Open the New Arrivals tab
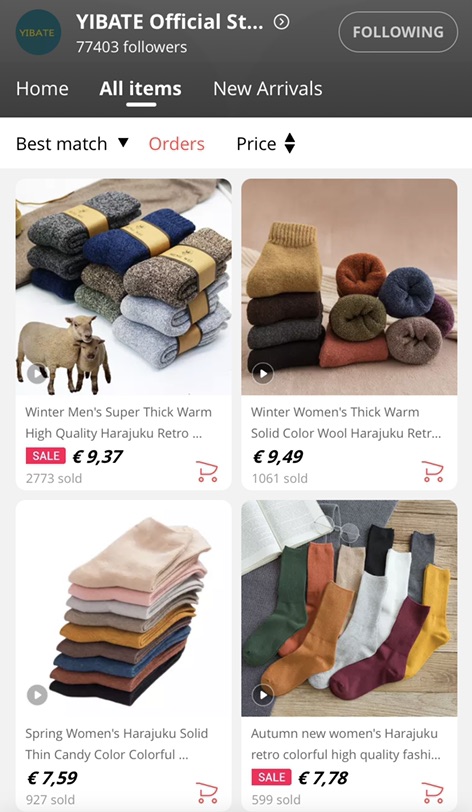 point(268,89)
